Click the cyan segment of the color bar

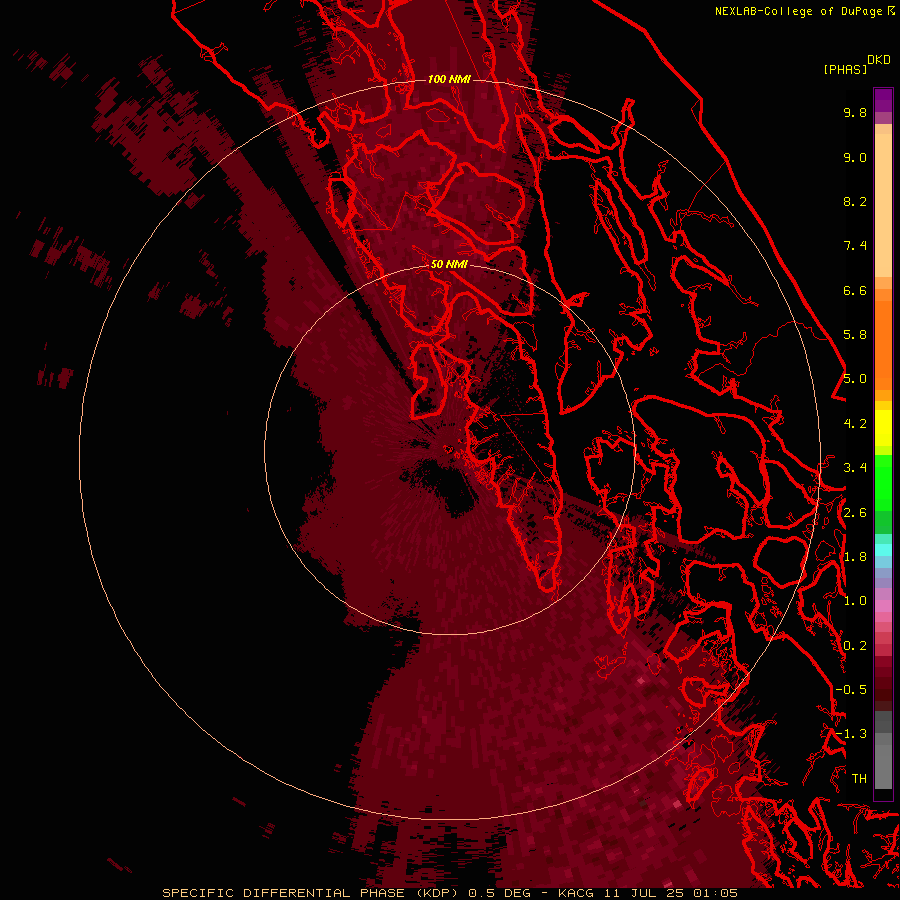coord(883,549)
